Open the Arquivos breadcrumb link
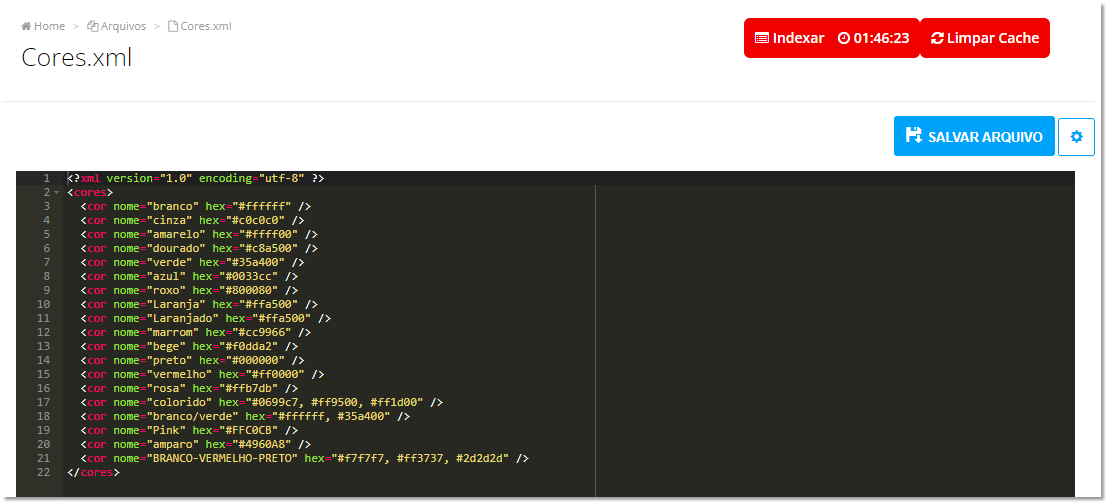Viewport: 1108px width, 504px height. coord(117,26)
